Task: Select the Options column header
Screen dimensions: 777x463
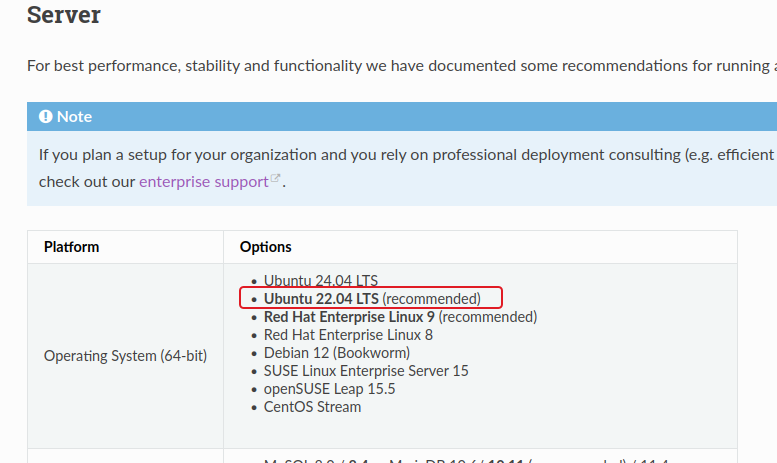Action: pyautogui.click(x=265, y=247)
